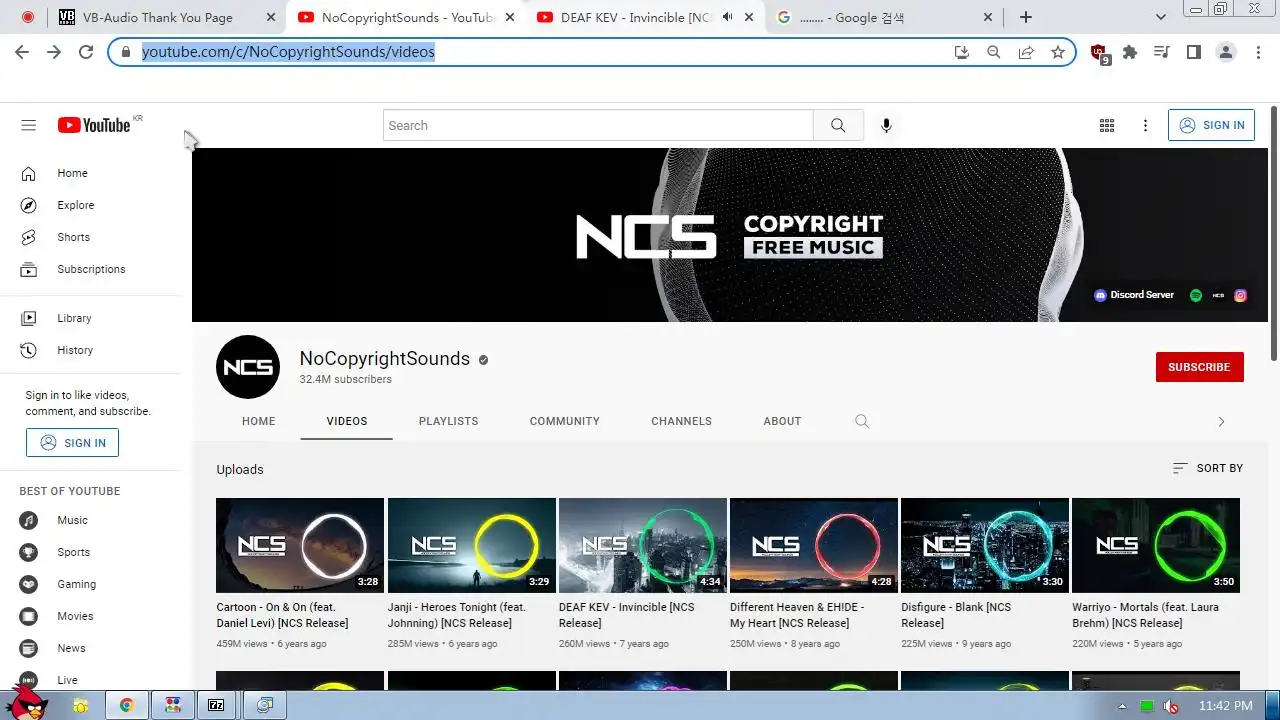The width and height of the screenshot is (1280, 720).
Task: Click the NCS channel avatar
Action: pos(248,367)
